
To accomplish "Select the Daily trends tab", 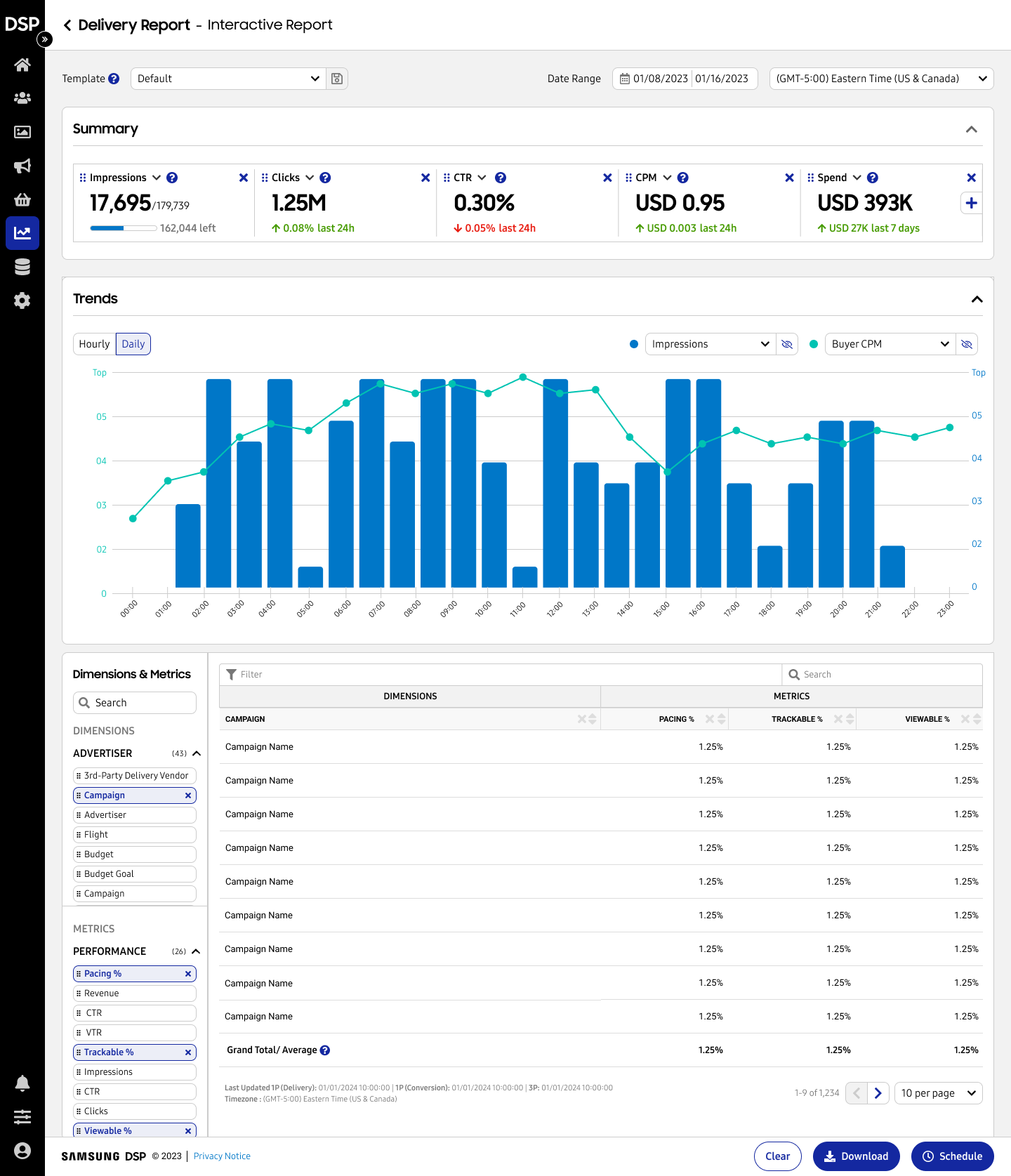I will point(133,344).
